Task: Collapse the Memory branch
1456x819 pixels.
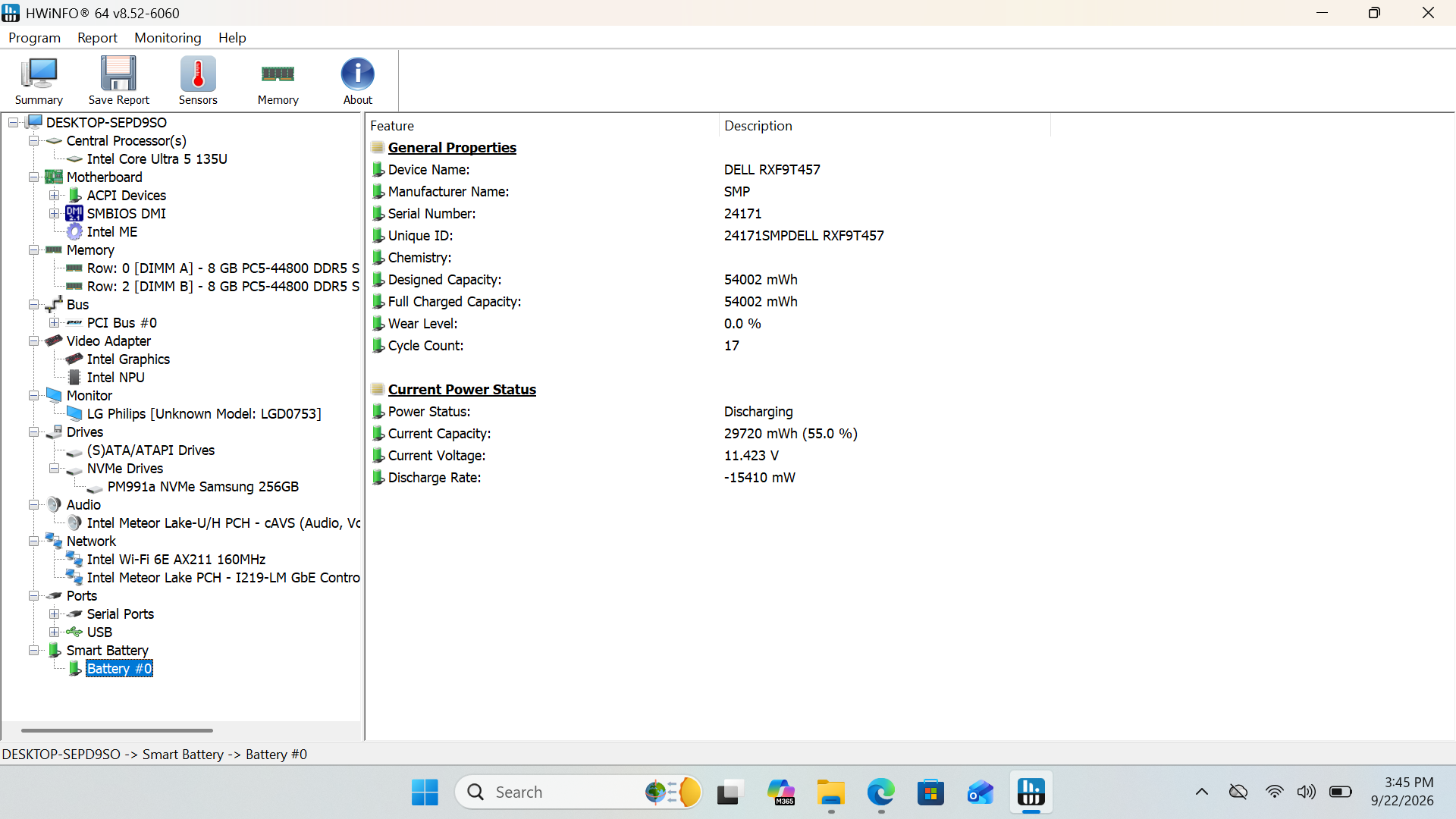Action: (x=33, y=249)
